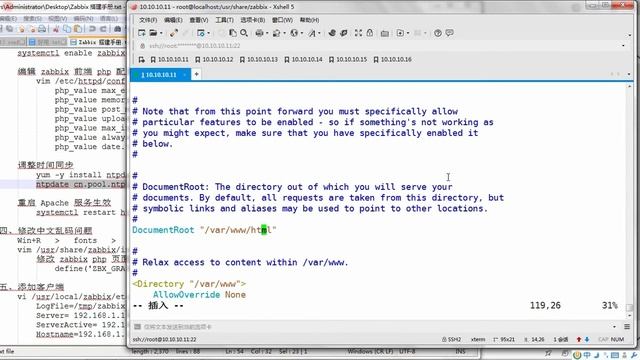Open the 10.10.10.13 session bookmark
This screenshot has width=640, height=360.
coord(258,60)
